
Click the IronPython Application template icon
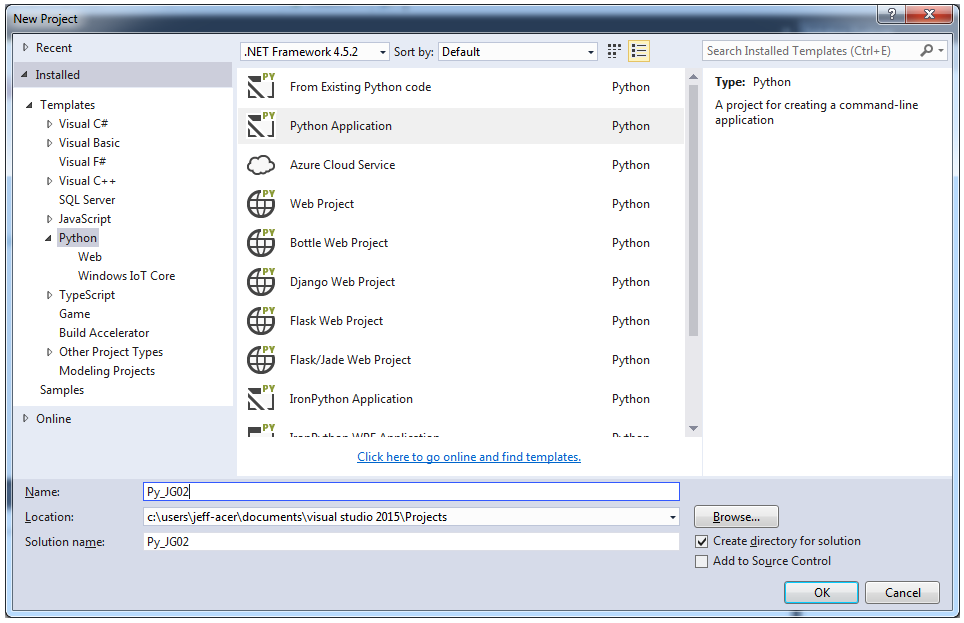261,399
